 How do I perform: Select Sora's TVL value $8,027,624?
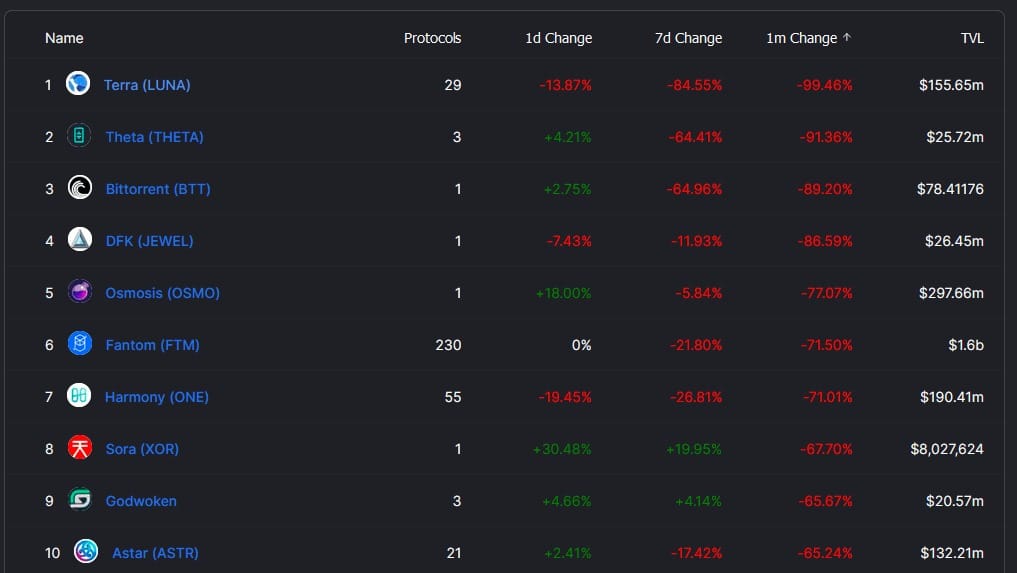947,448
